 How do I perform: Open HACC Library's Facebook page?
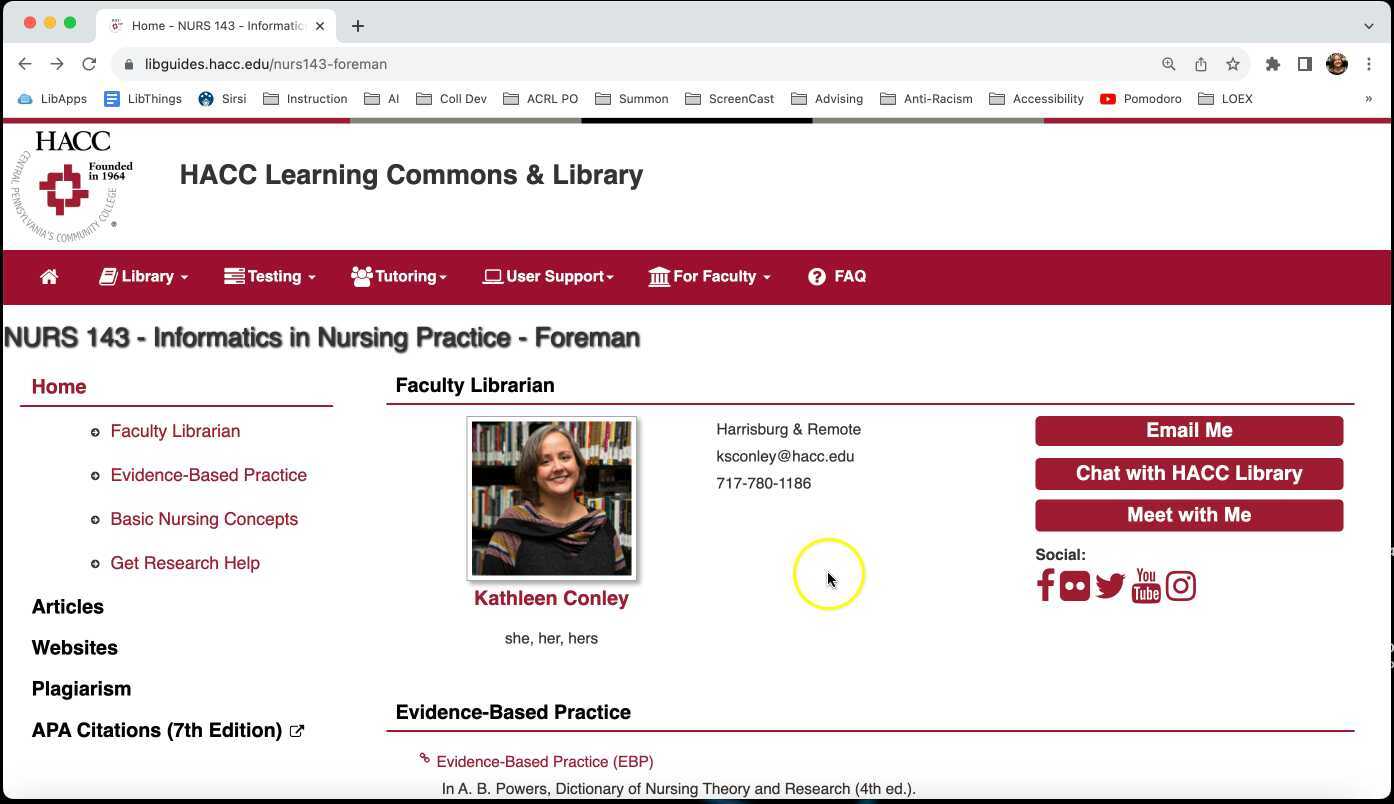(1045, 586)
